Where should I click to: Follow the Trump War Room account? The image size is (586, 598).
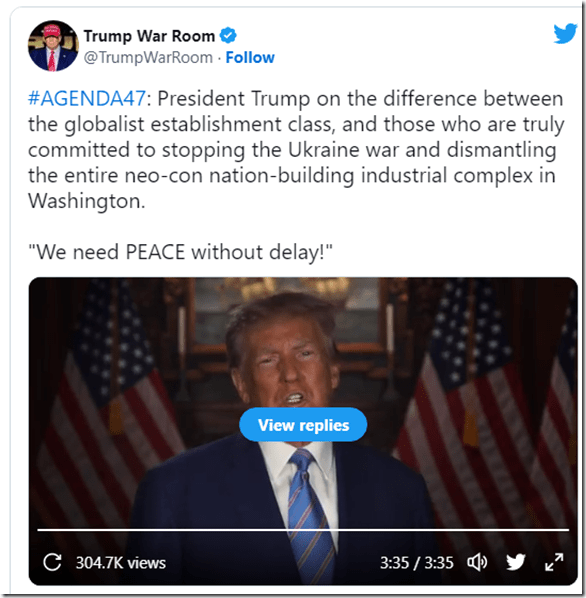coord(250,58)
